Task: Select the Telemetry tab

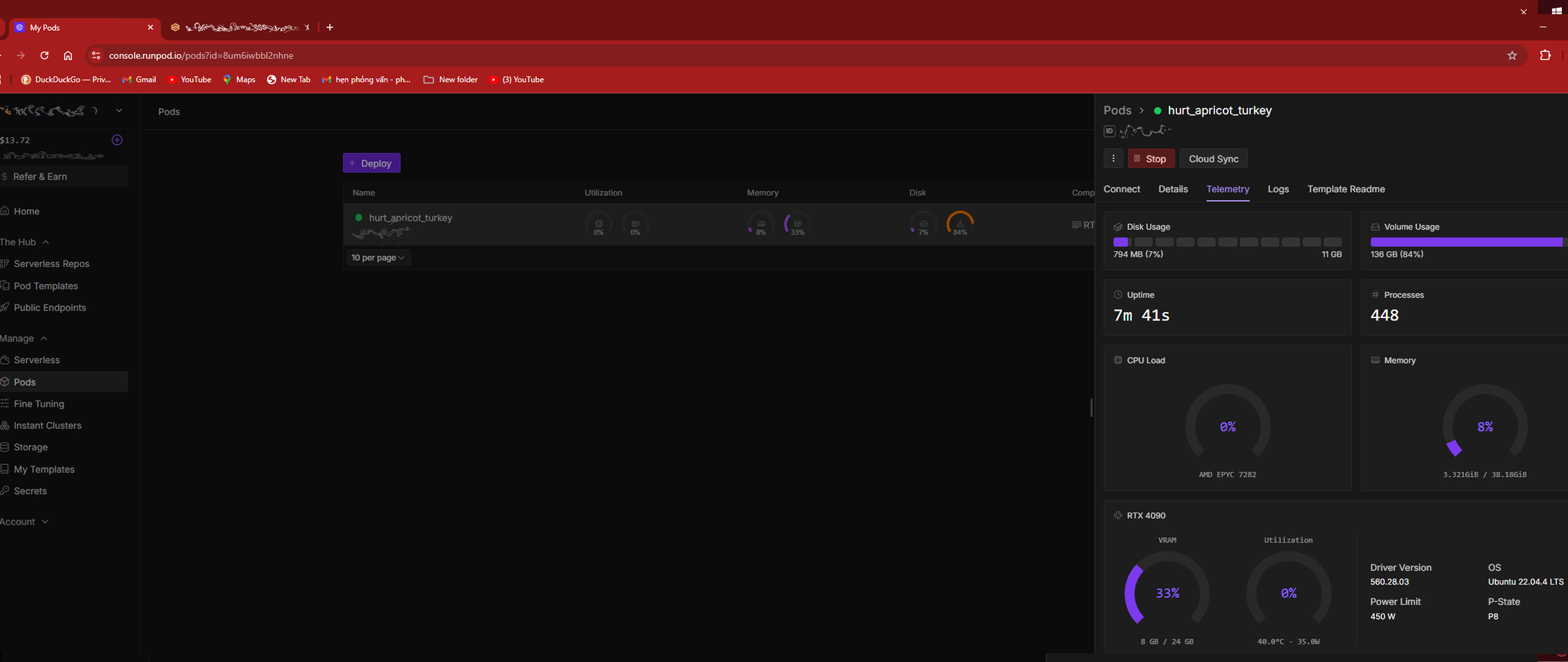Action: tap(1227, 189)
